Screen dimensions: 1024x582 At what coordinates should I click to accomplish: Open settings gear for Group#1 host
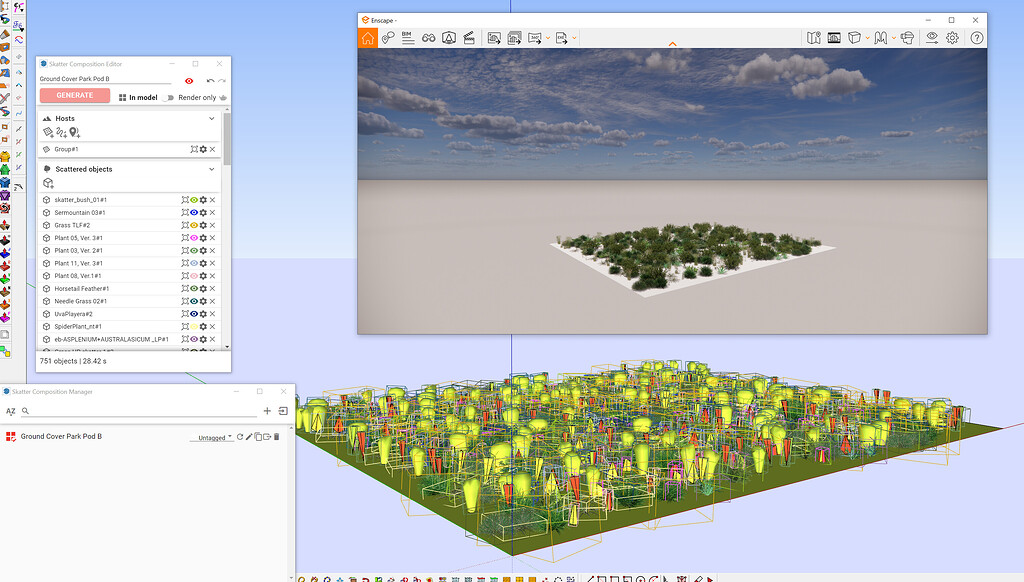coord(202,148)
